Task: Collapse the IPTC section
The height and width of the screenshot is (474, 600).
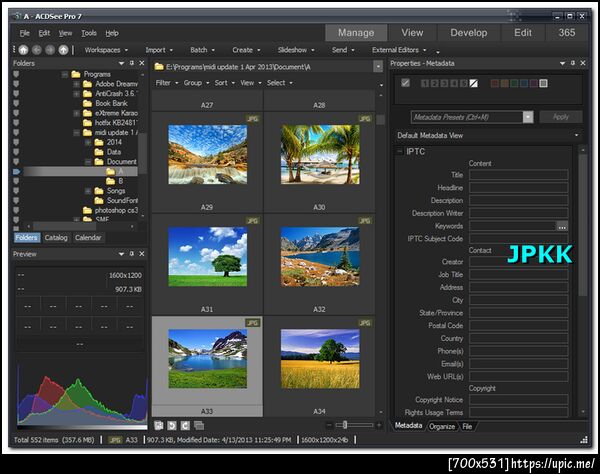Action: [x=399, y=151]
